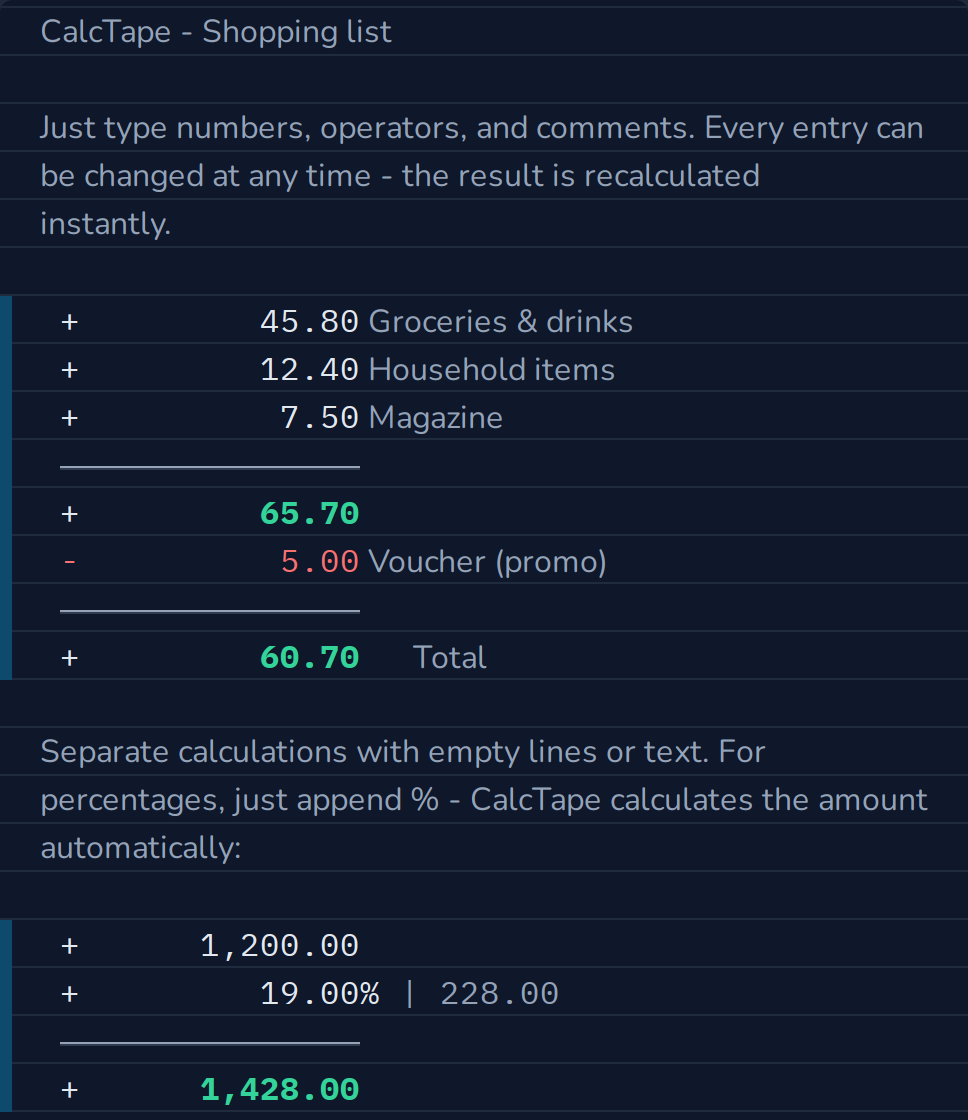Select the 228.00 calculated percentage amount
Screen dimensions: 968x1120
pyautogui.click(x=499, y=994)
